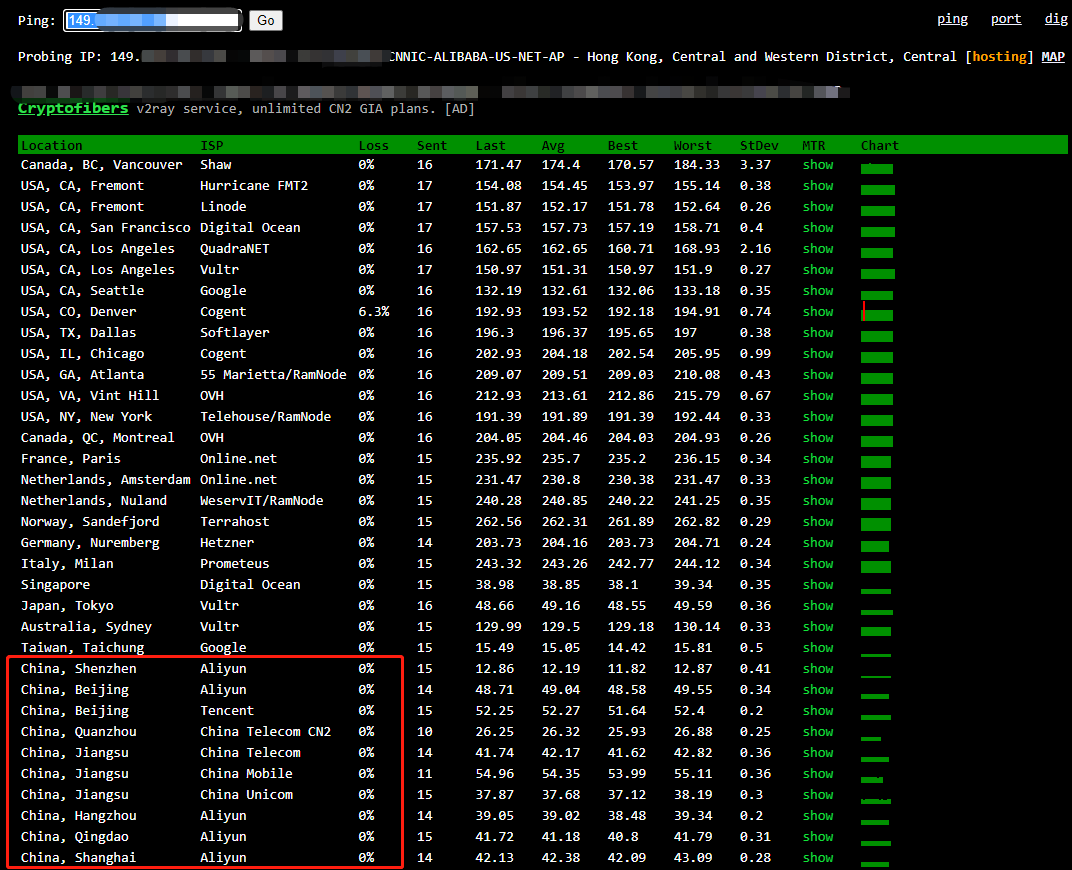Image resolution: width=1072 pixels, height=870 pixels.
Task: Show MTR for Singapore Digital Ocean row
Action: click(x=817, y=585)
